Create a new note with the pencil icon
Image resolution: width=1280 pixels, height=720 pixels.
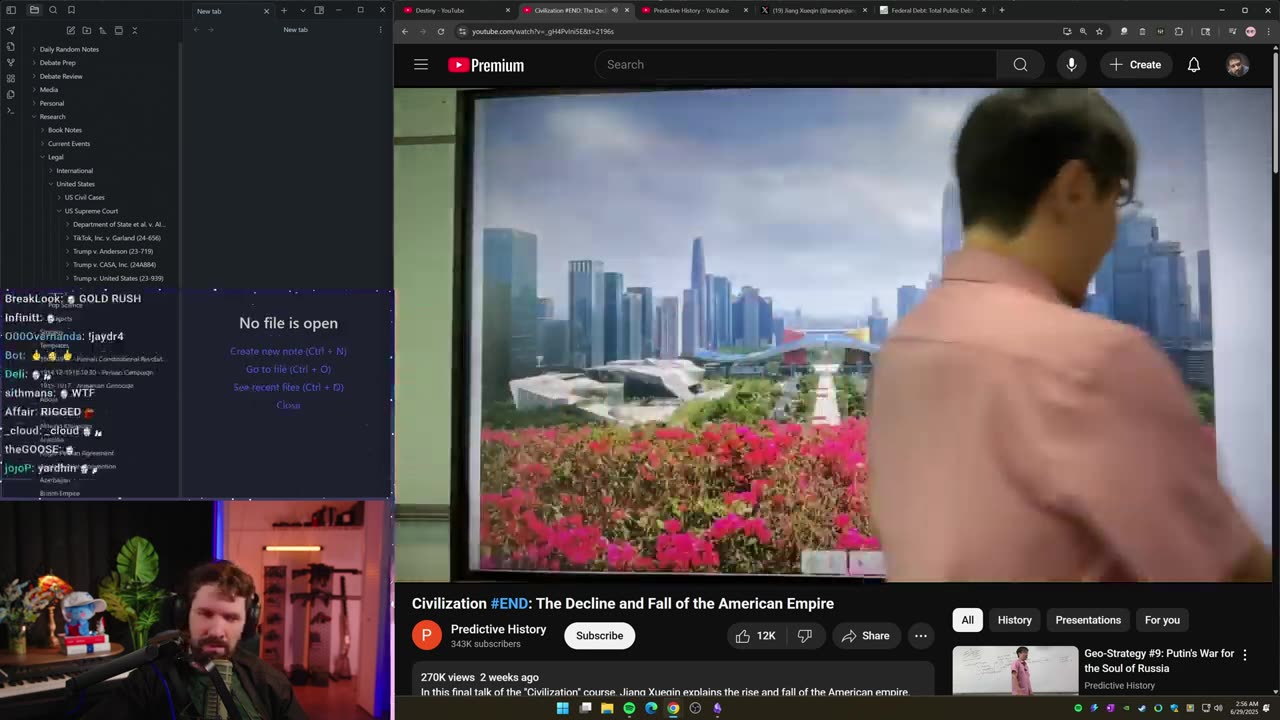(x=70, y=30)
